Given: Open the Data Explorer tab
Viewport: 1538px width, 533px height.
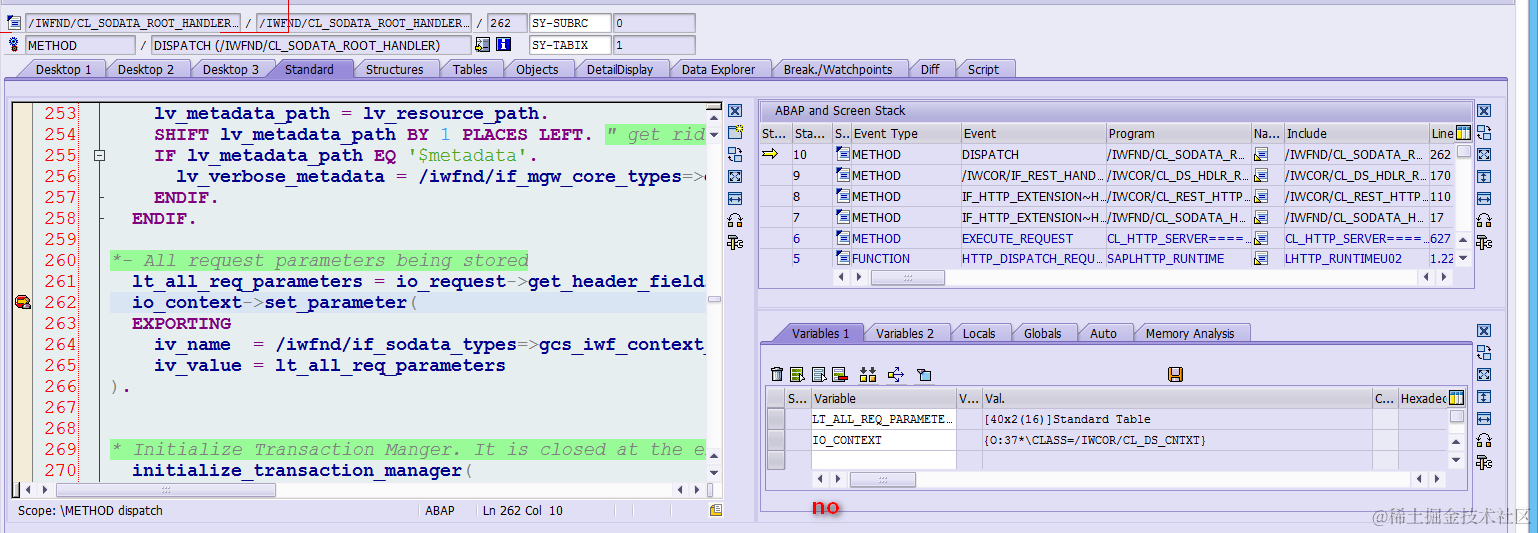Looking at the screenshot, I should pos(719,69).
